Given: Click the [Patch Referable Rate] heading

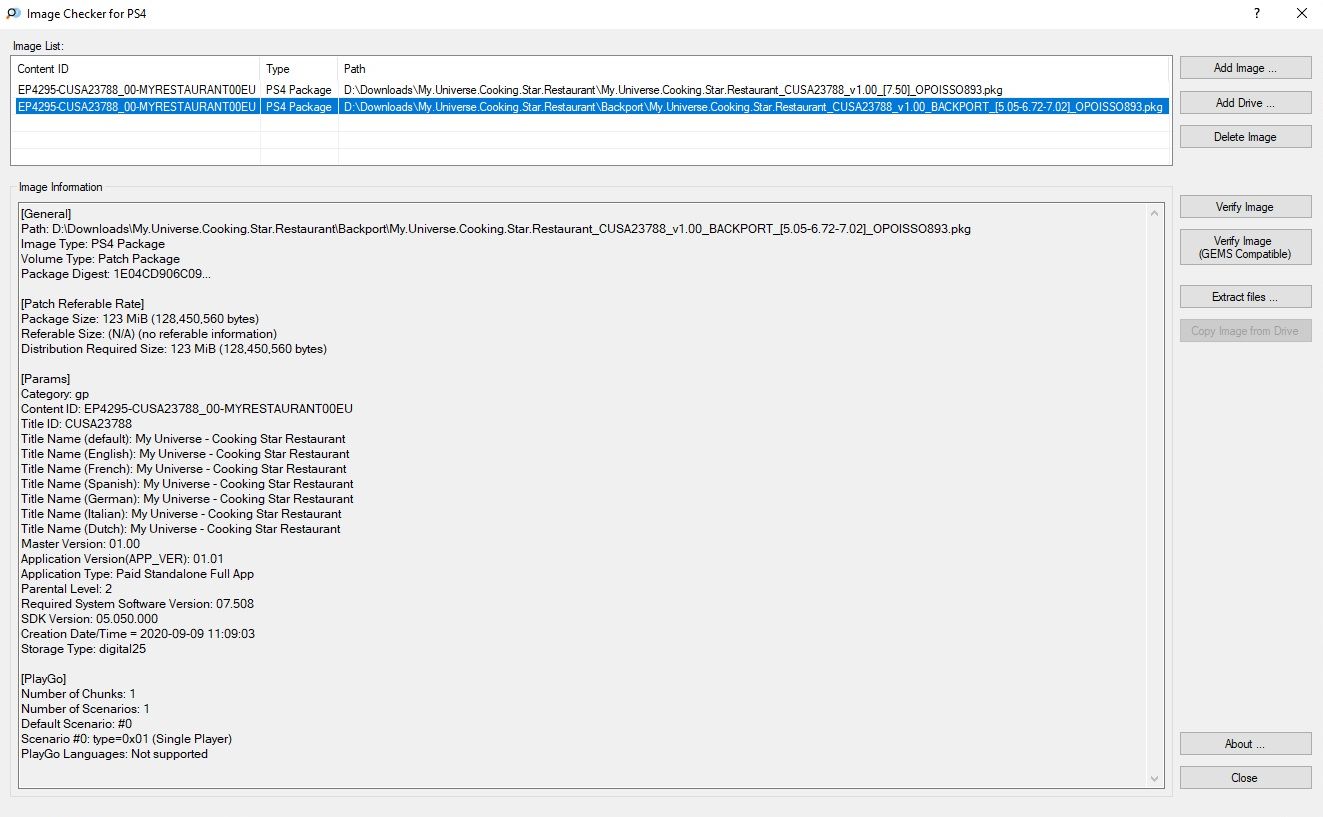Looking at the screenshot, I should (x=83, y=304).
